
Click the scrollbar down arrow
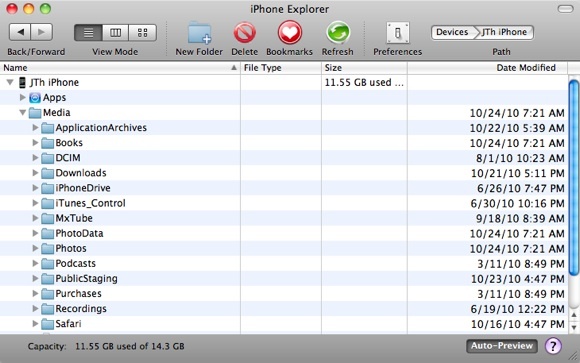574,327
